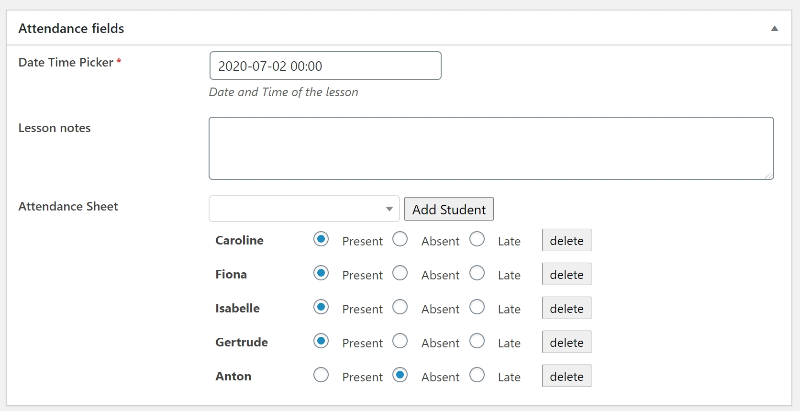Open the Attendance Sheet student dropdown
800x411 pixels.
[304, 209]
